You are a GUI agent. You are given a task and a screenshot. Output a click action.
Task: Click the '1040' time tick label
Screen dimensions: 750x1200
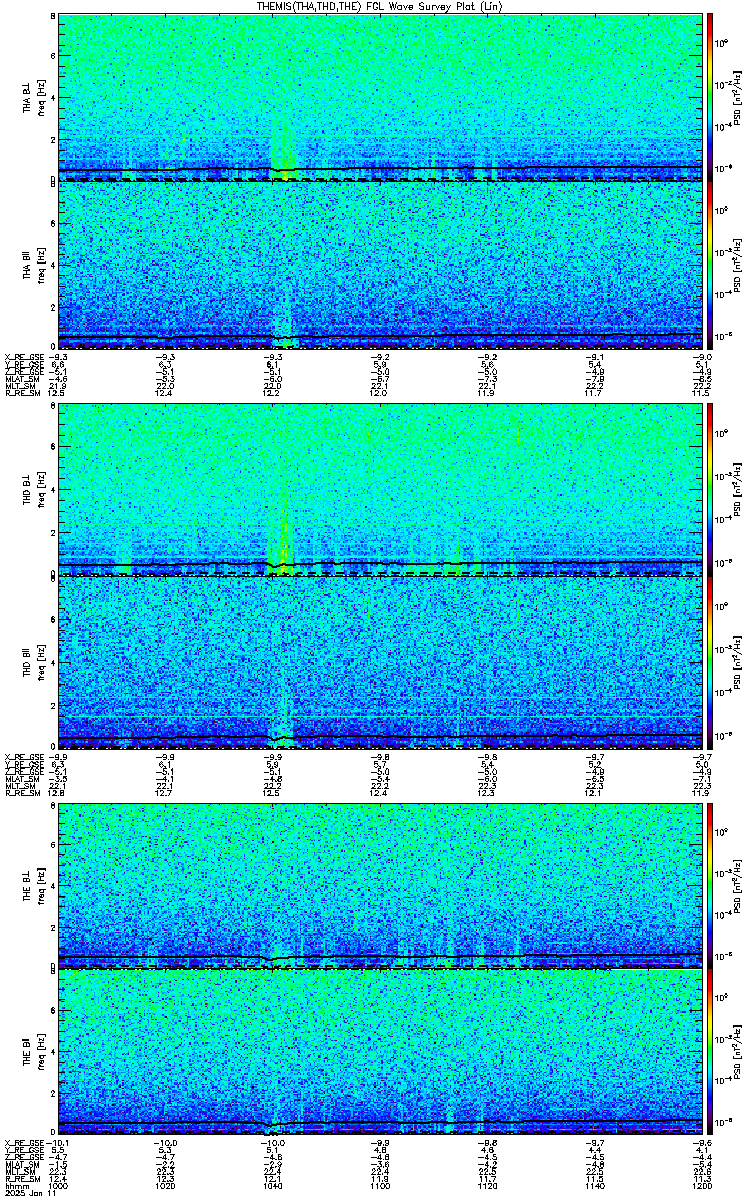coord(273,1185)
